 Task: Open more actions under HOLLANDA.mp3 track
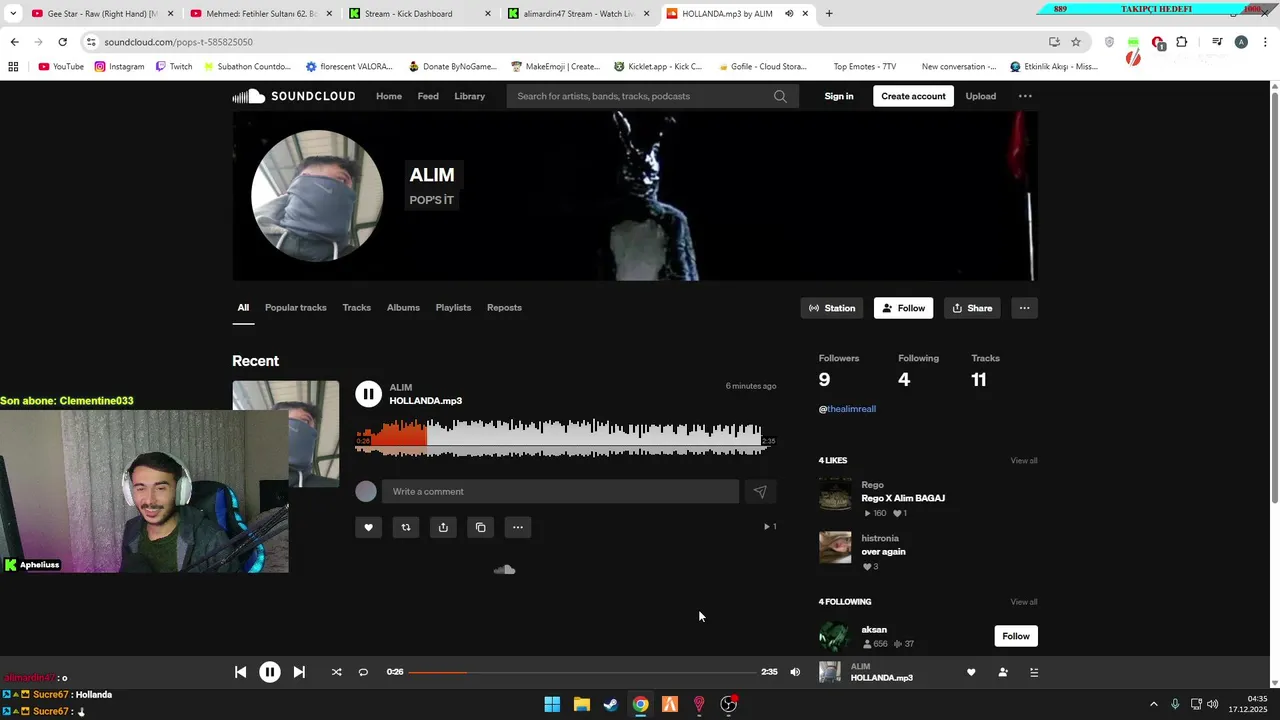pos(518,527)
